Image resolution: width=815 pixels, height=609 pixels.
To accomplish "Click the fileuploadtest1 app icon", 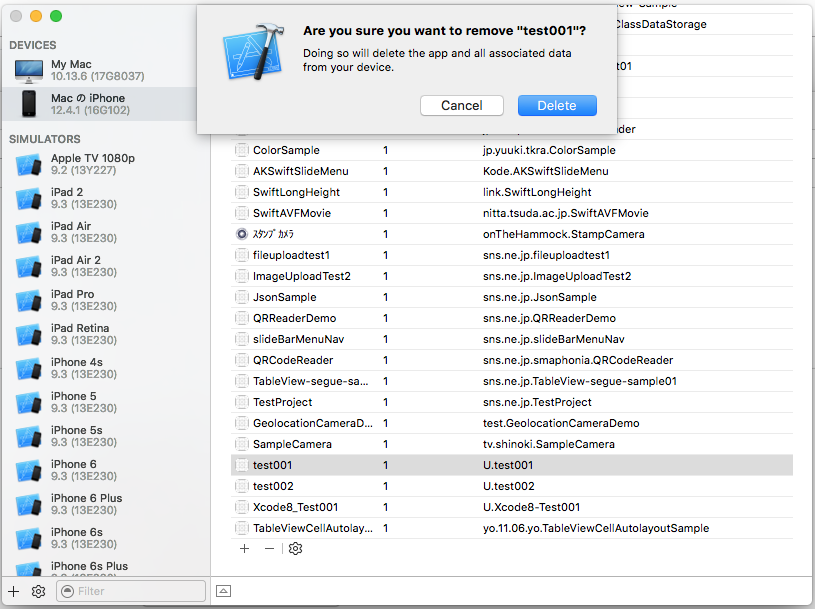I will point(241,255).
